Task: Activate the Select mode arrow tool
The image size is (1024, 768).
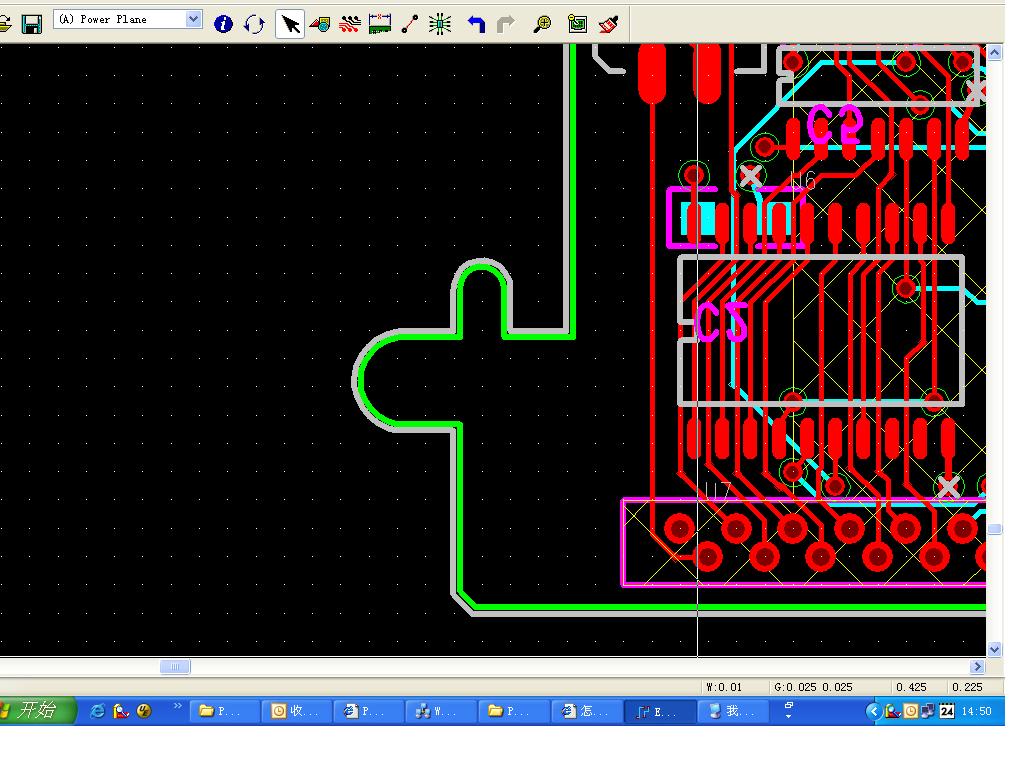Action: (x=290, y=24)
